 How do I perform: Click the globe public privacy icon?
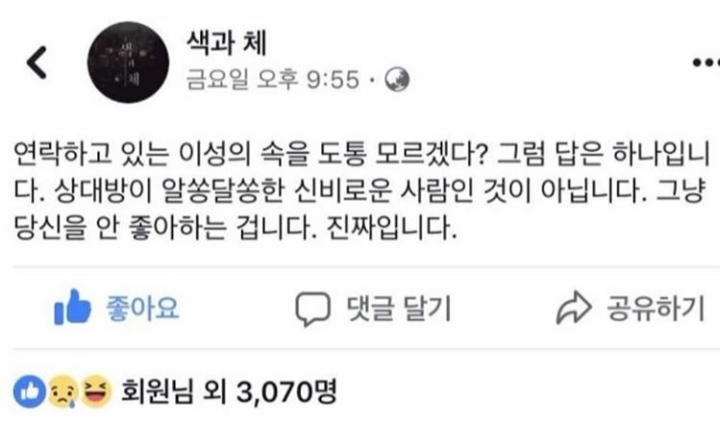pyautogui.click(x=396, y=79)
